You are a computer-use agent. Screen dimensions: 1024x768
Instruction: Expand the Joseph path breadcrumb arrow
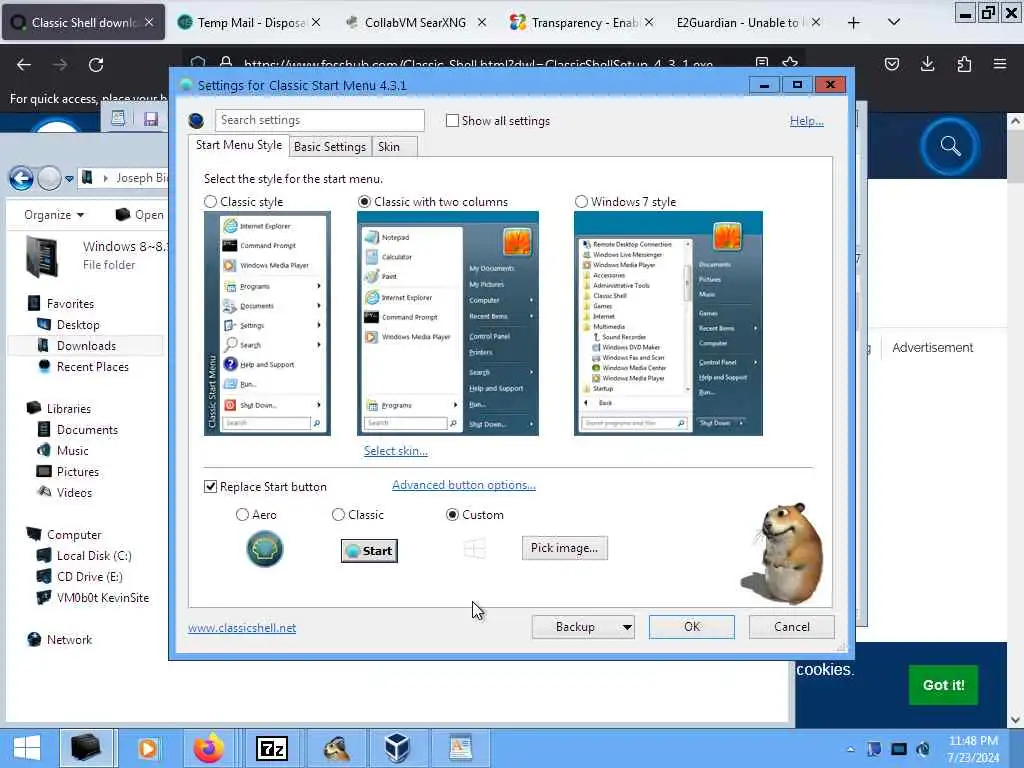105,178
